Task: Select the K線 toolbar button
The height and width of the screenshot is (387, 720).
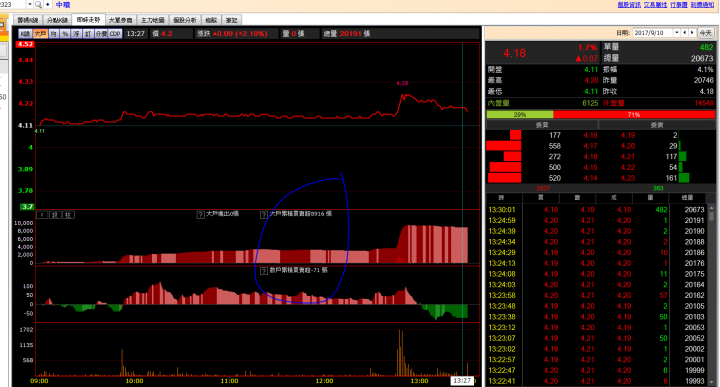Action: click(25, 34)
